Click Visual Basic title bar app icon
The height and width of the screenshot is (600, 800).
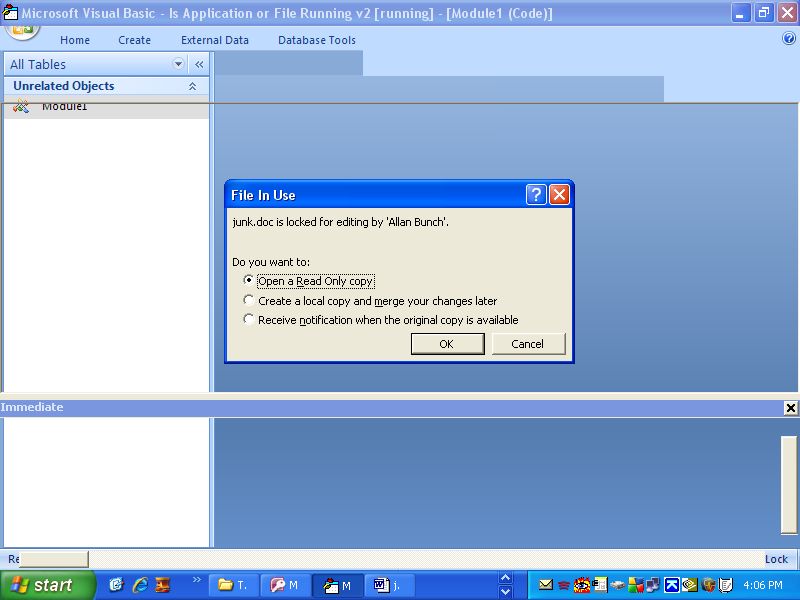(x=10, y=12)
